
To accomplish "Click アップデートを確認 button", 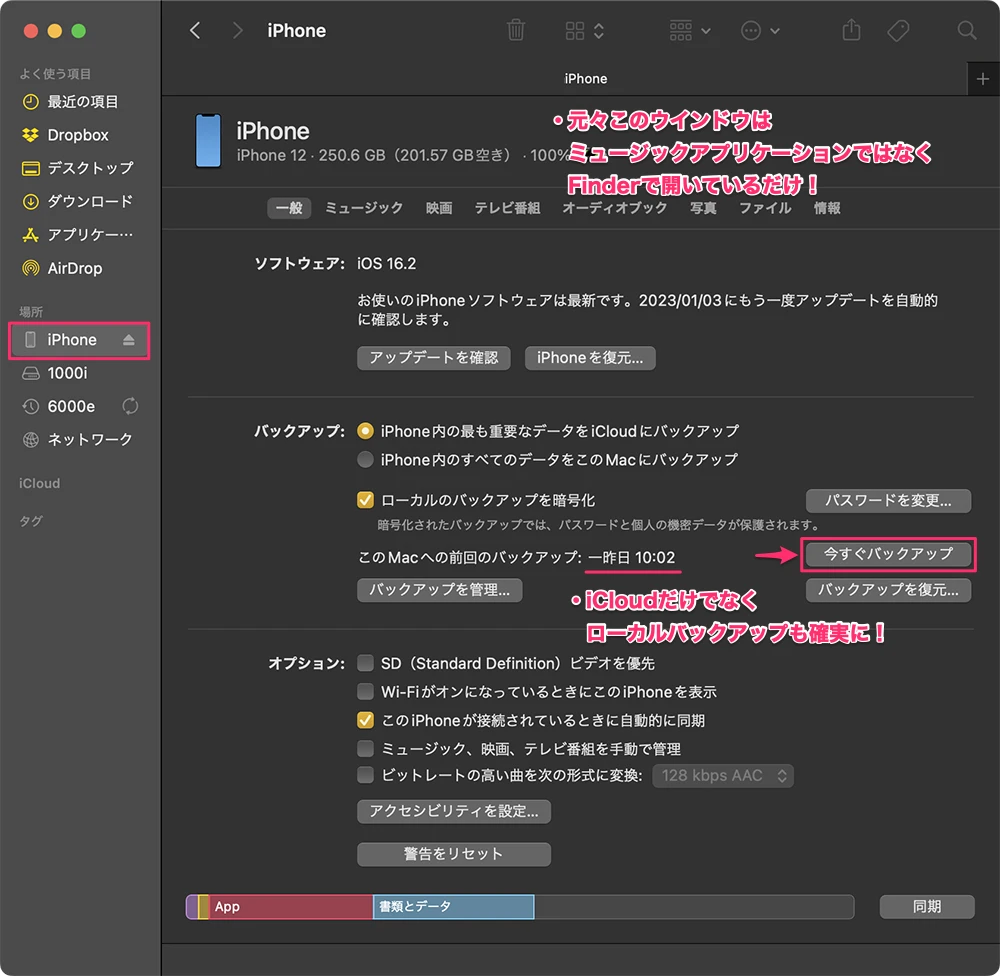I will [x=434, y=358].
